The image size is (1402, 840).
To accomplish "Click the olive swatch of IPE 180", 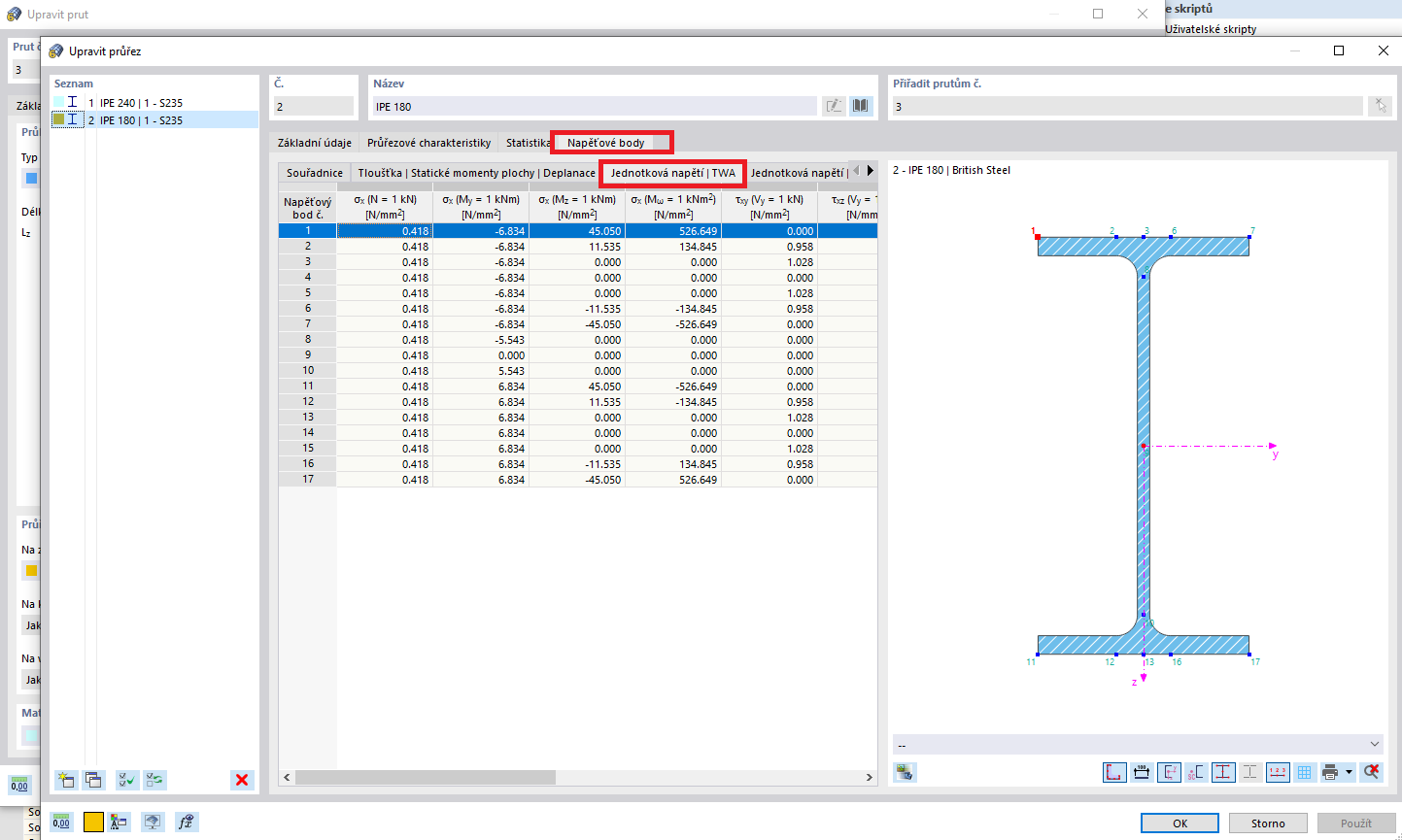I will [59, 119].
